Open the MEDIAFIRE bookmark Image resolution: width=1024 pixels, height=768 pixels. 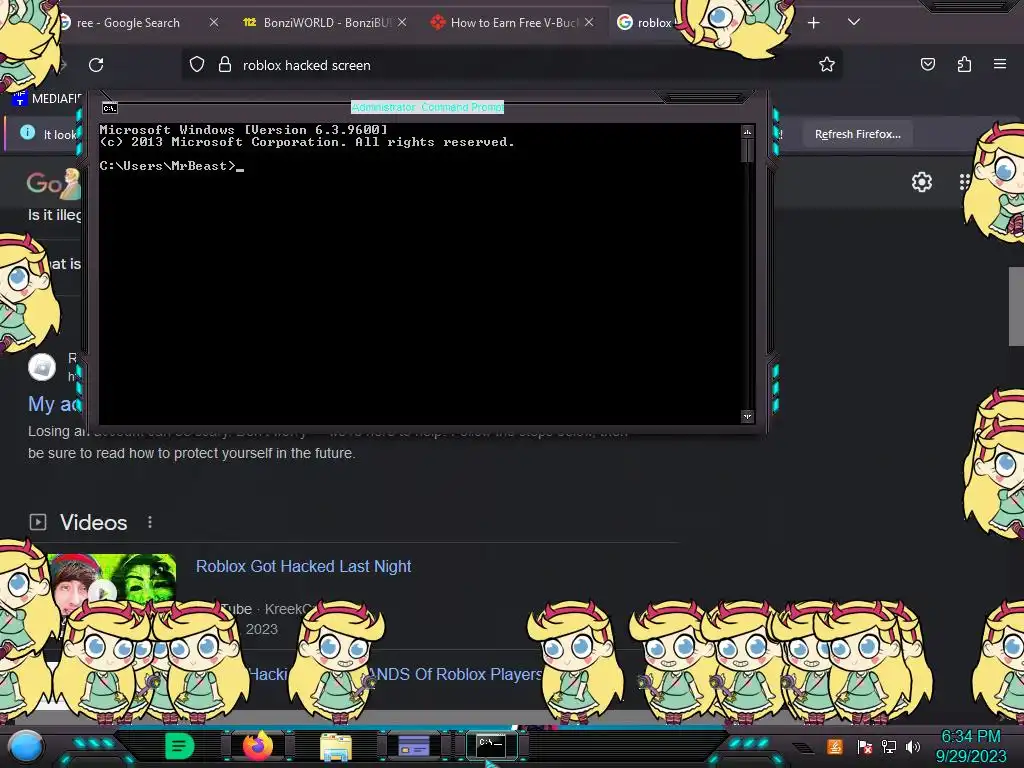(47, 99)
